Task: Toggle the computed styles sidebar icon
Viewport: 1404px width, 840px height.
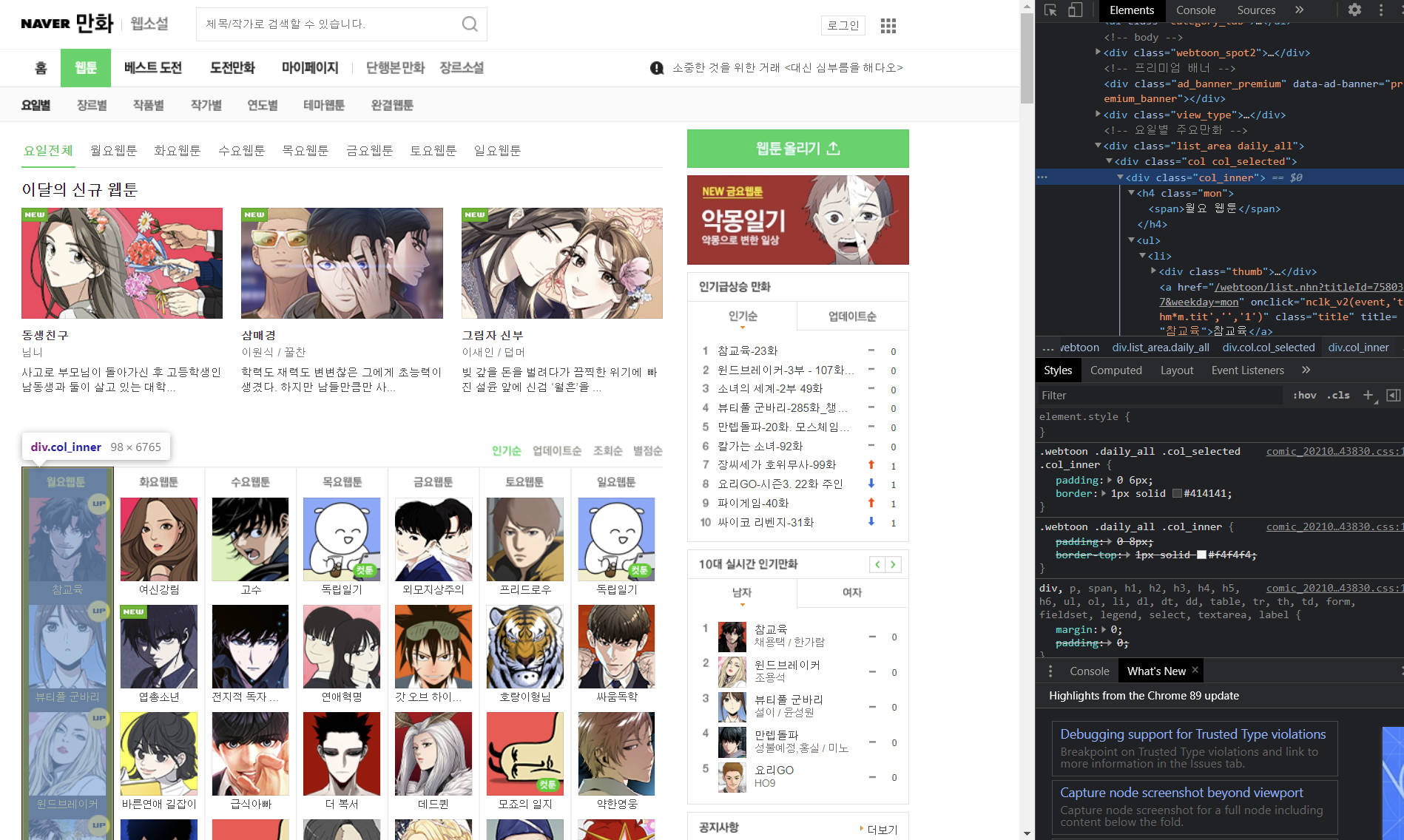Action: coord(1393,396)
